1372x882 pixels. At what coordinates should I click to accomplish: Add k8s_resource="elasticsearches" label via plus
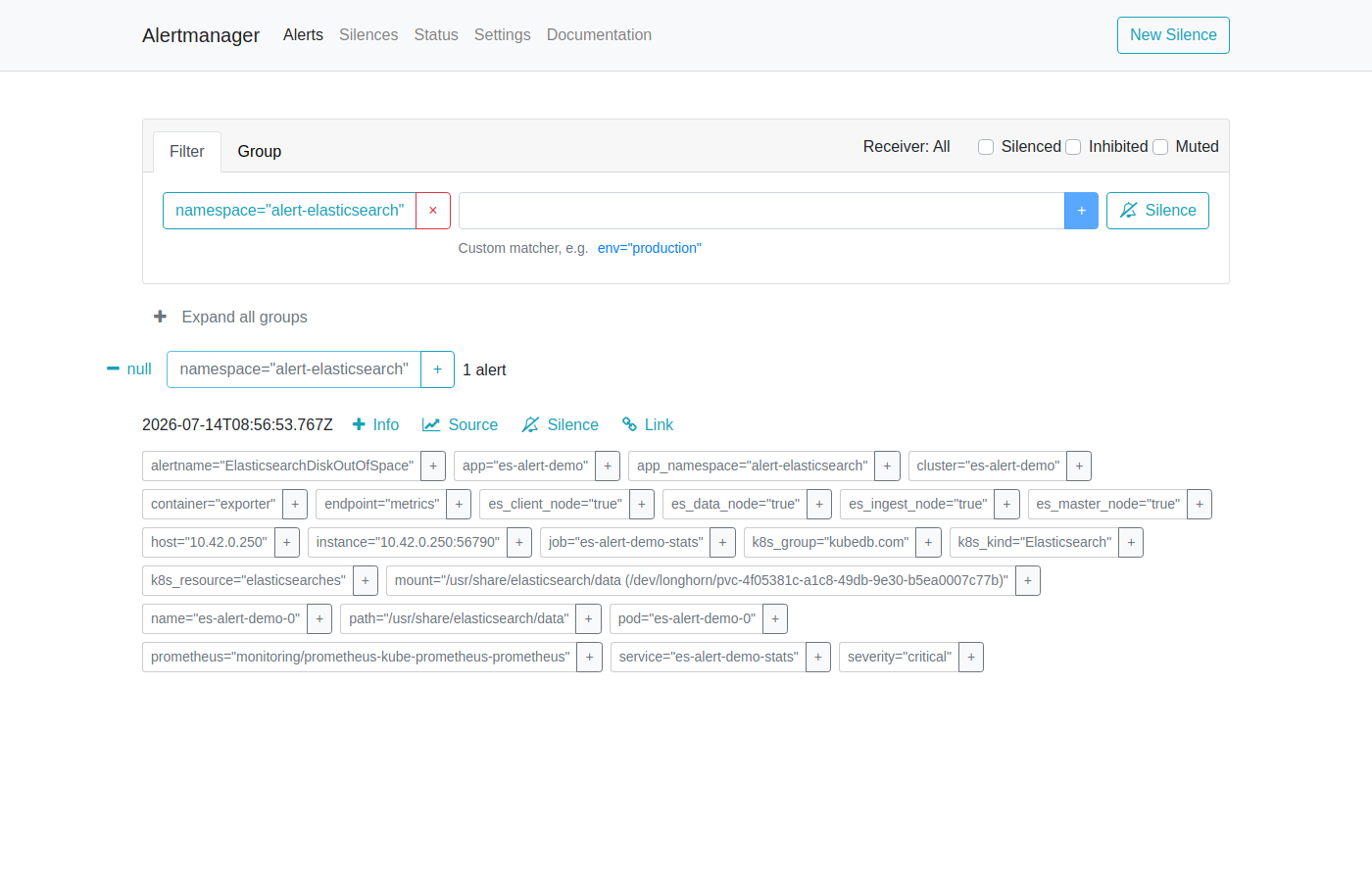coord(366,580)
